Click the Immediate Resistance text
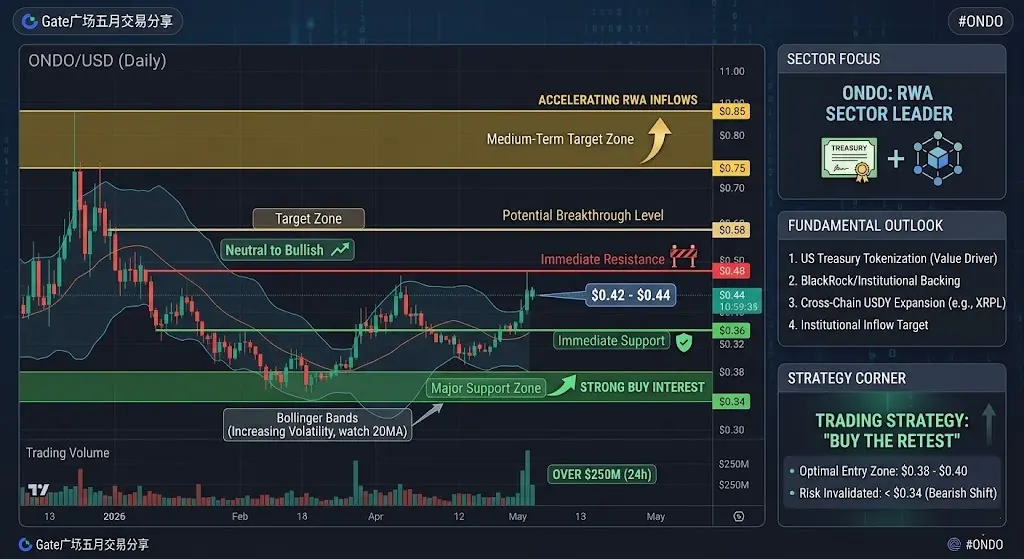The width and height of the screenshot is (1024, 559). [602, 259]
